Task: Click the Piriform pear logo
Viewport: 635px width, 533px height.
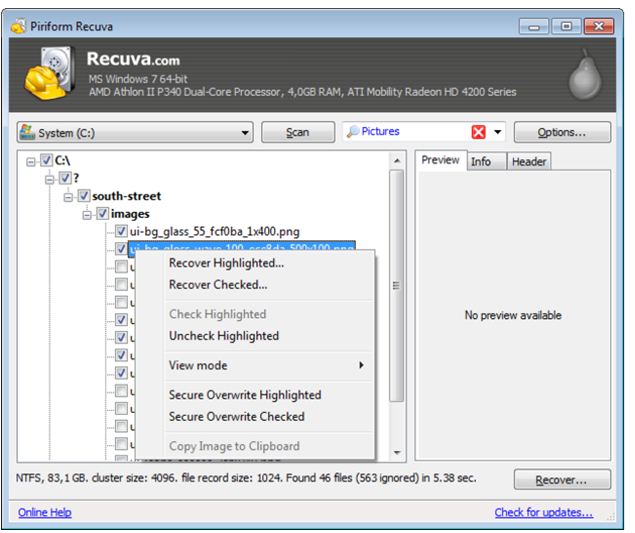Action: 585,75
